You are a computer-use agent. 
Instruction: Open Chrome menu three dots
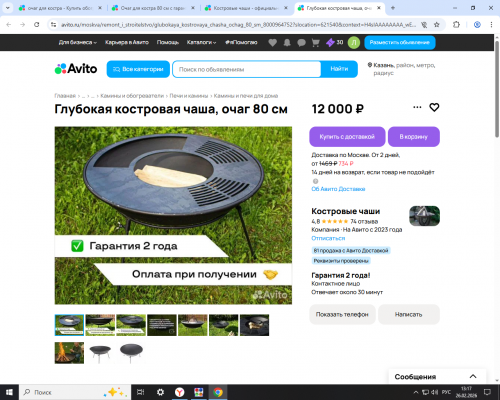click(x=491, y=24)
